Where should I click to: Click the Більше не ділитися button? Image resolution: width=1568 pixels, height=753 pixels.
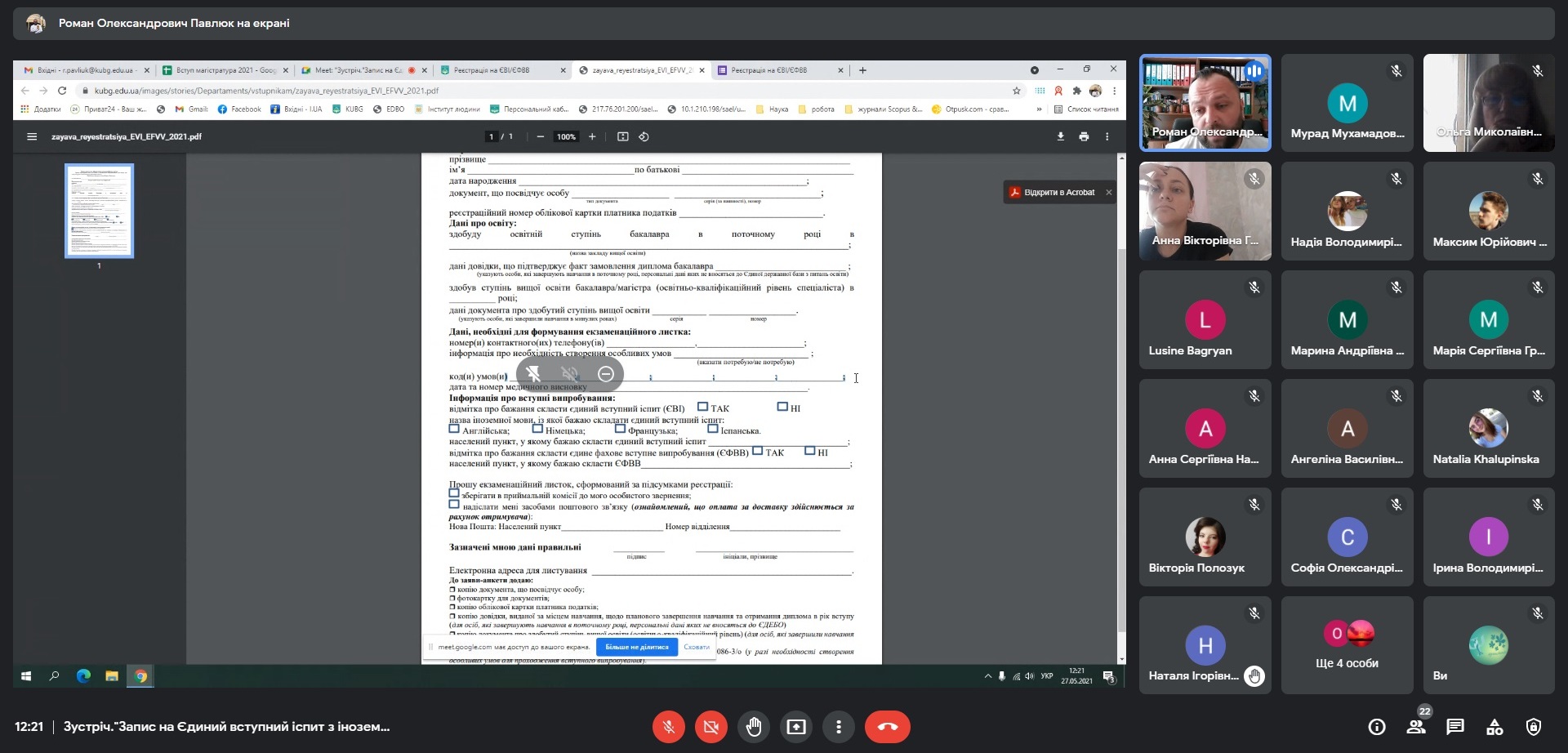coord(636,647)
